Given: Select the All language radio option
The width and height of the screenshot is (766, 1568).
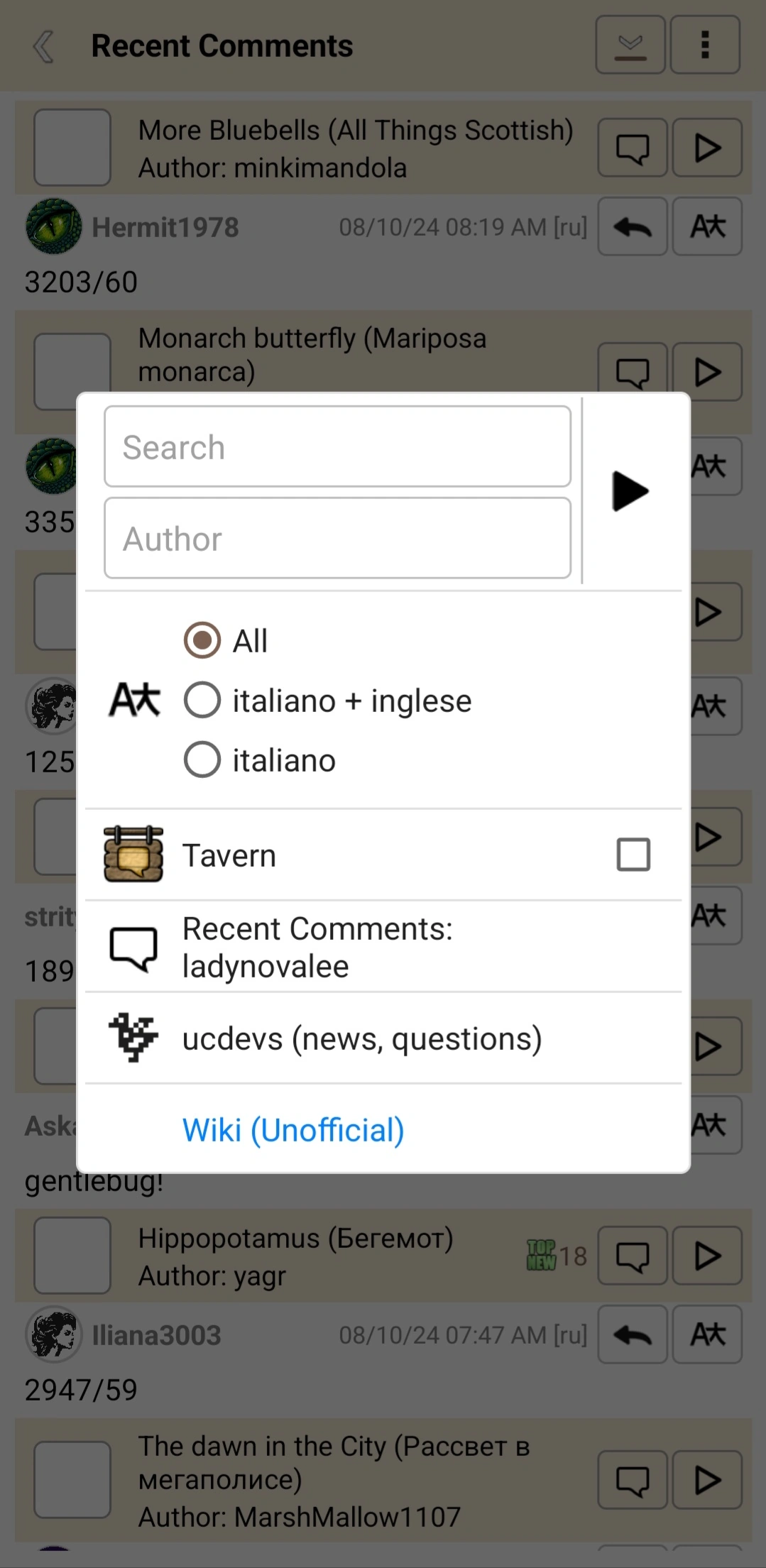Looking at the screenshot, I should pyautogui.click(x=202, y=640).
